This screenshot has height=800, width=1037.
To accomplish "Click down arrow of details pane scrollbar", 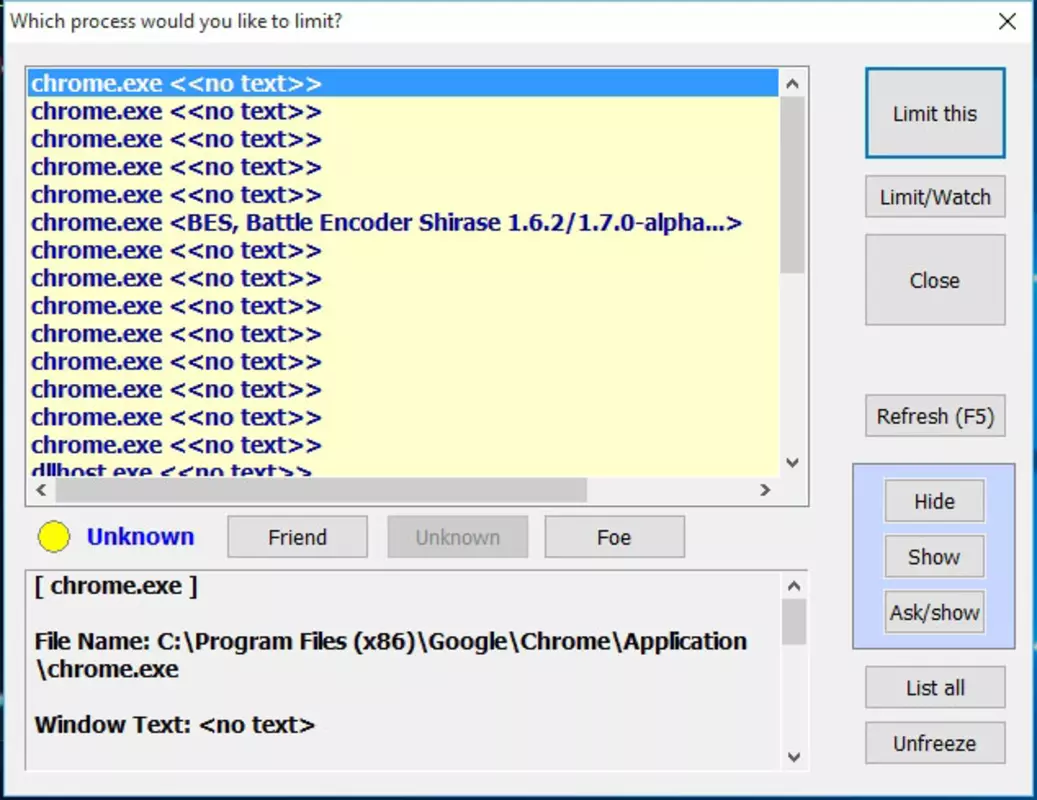I will coord(794,757).
